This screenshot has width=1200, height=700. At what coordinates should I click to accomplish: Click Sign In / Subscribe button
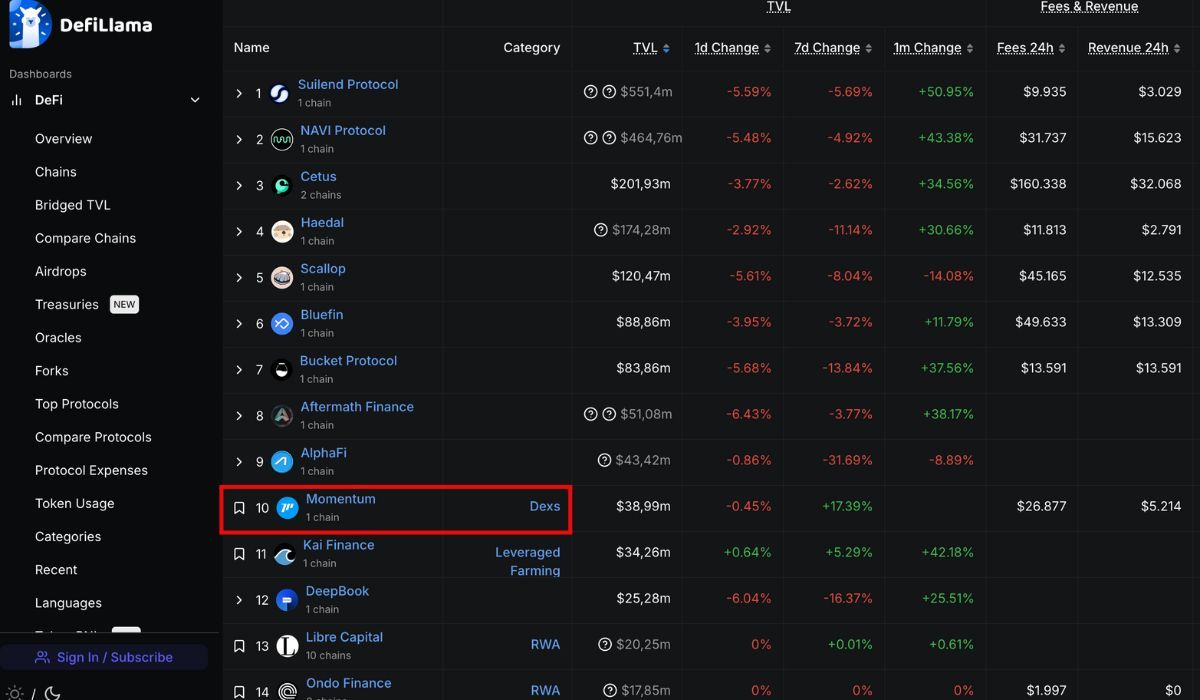[x=104, y=657]
